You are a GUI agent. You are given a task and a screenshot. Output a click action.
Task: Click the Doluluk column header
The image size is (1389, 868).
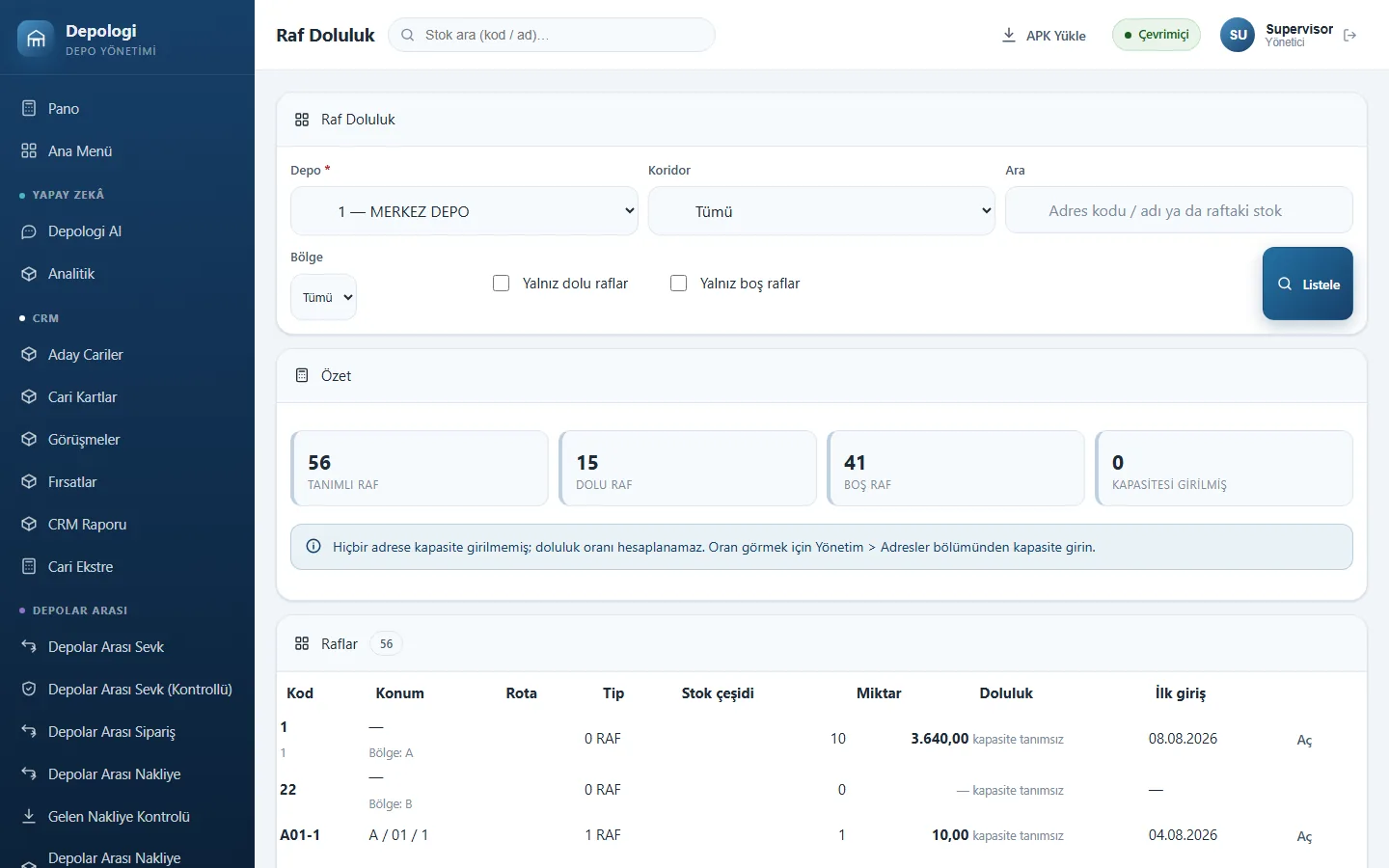click(1006, 693)
